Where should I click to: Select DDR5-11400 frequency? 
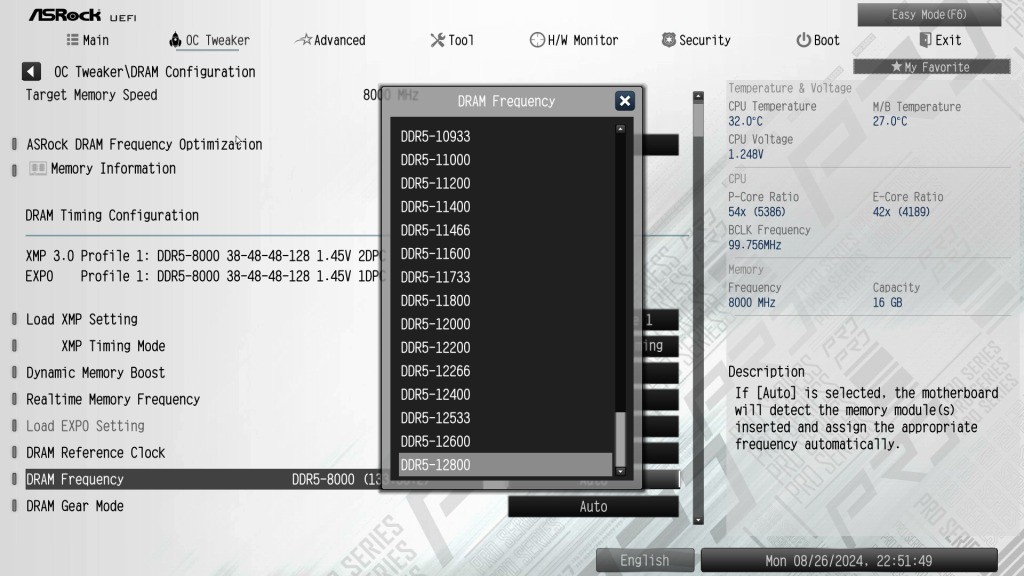point(505,206)
